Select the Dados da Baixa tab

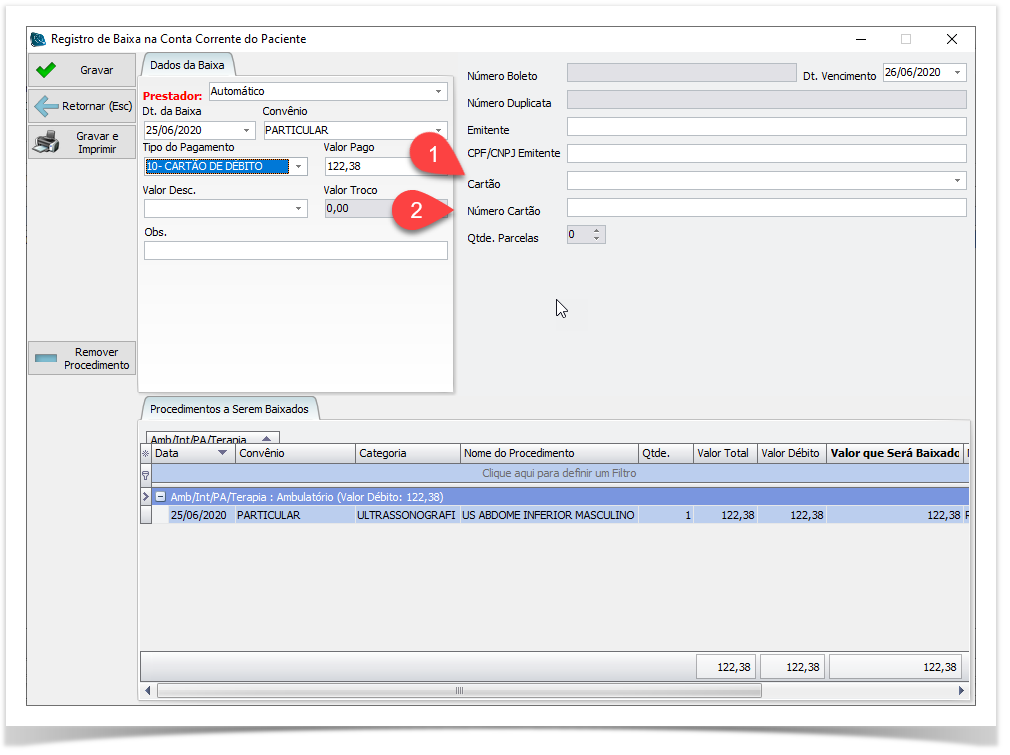(x=187, y=65)
